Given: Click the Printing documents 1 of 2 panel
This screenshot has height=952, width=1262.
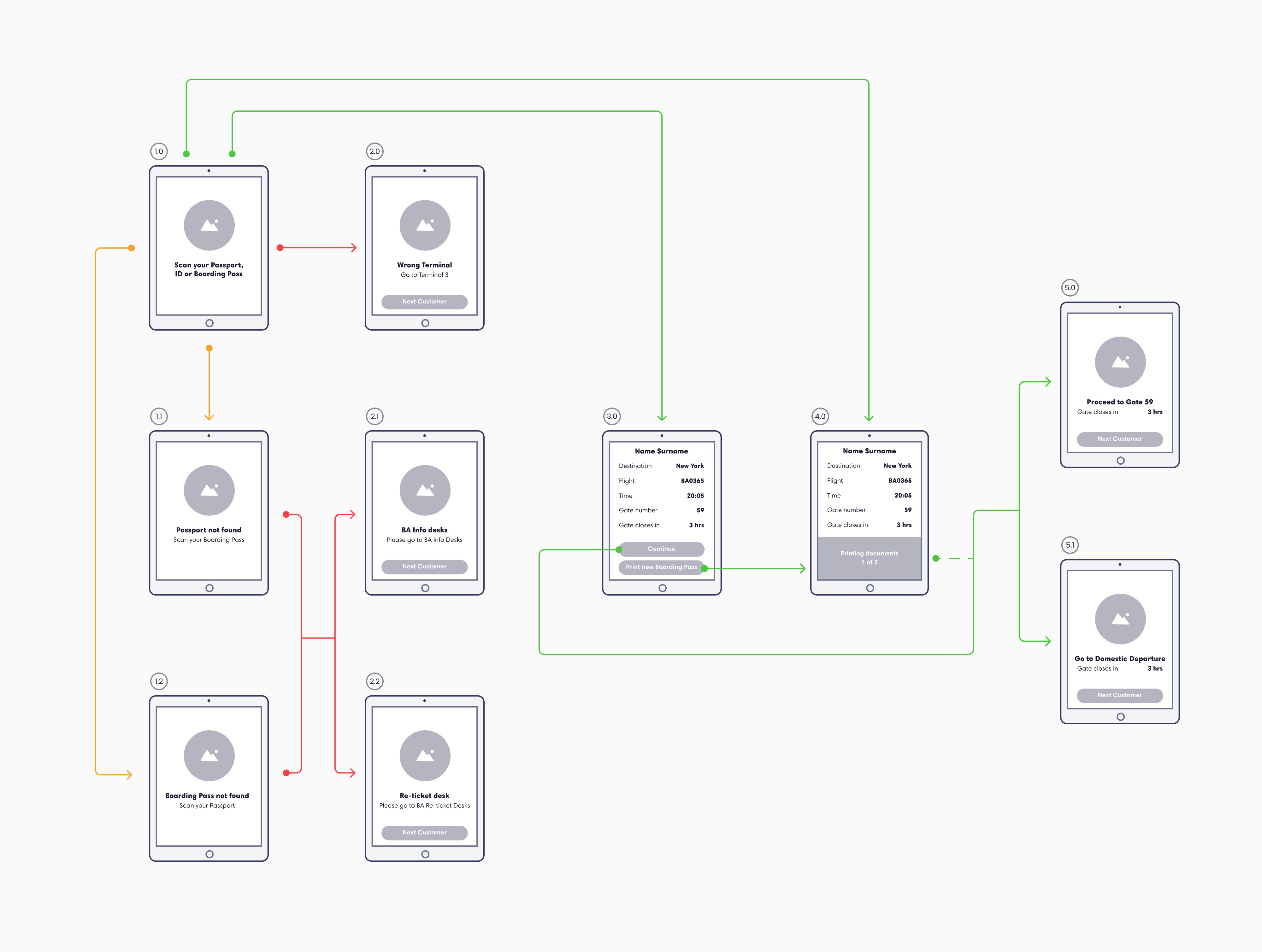Looking at the screenshot, I should click(x=869, y=558).
